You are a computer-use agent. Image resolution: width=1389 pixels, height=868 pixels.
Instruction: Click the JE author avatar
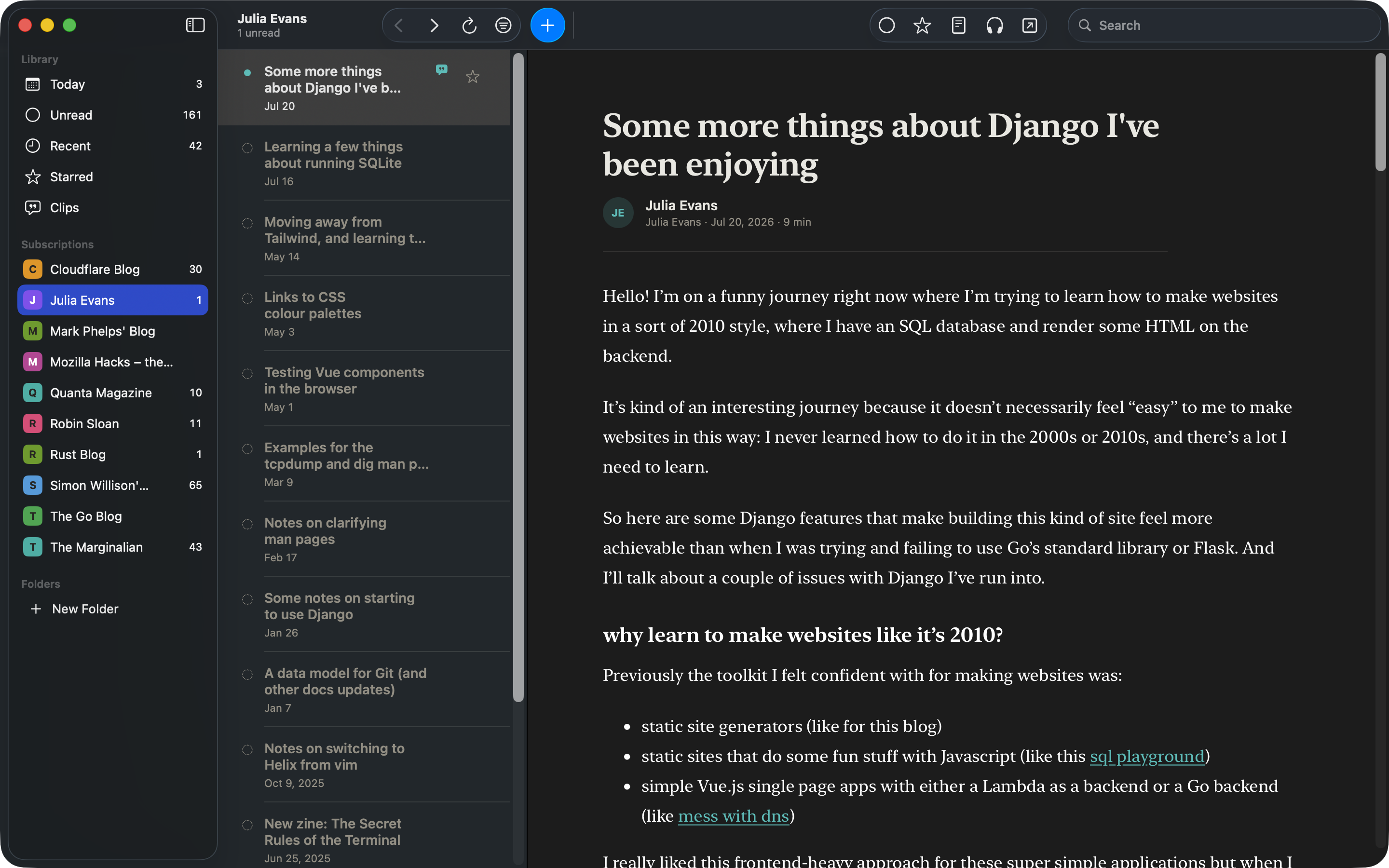point(618,213)
